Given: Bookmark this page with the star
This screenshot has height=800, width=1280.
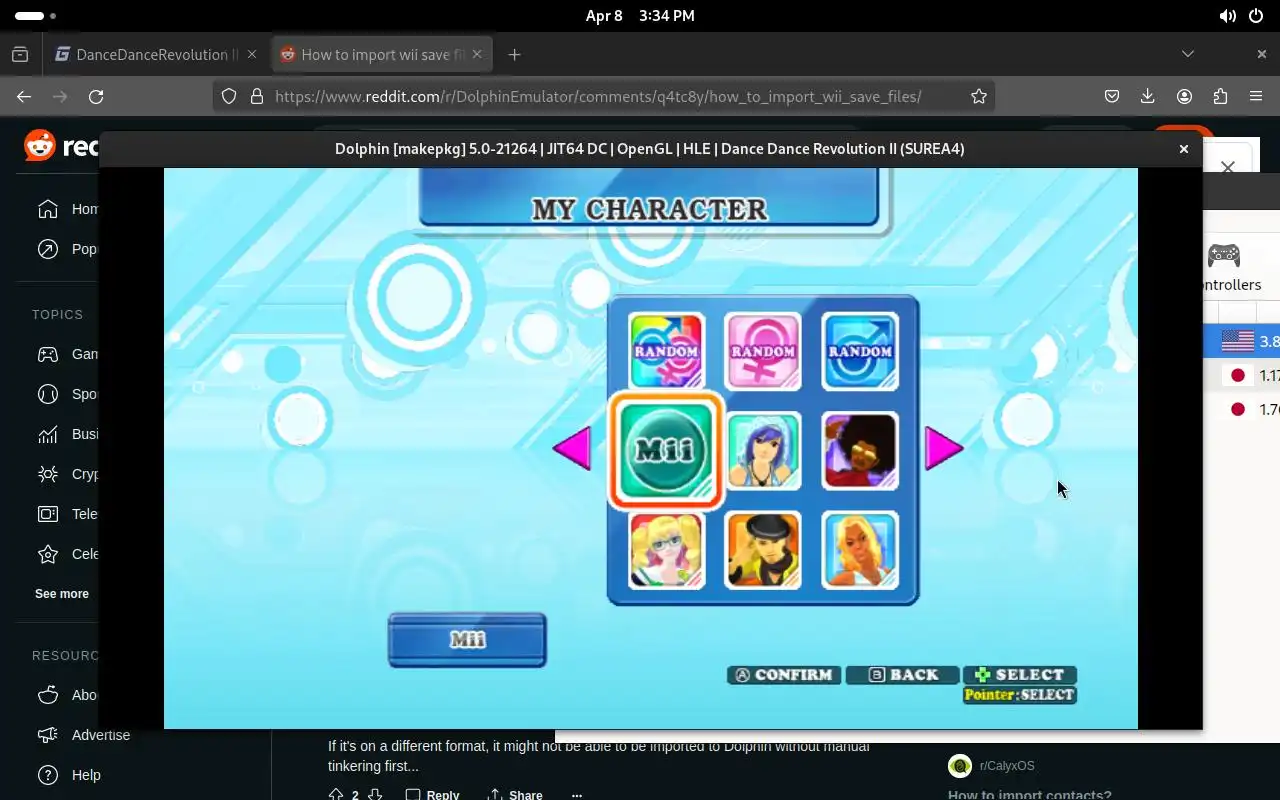Looking at the screenshot, I should click(979, 96).
